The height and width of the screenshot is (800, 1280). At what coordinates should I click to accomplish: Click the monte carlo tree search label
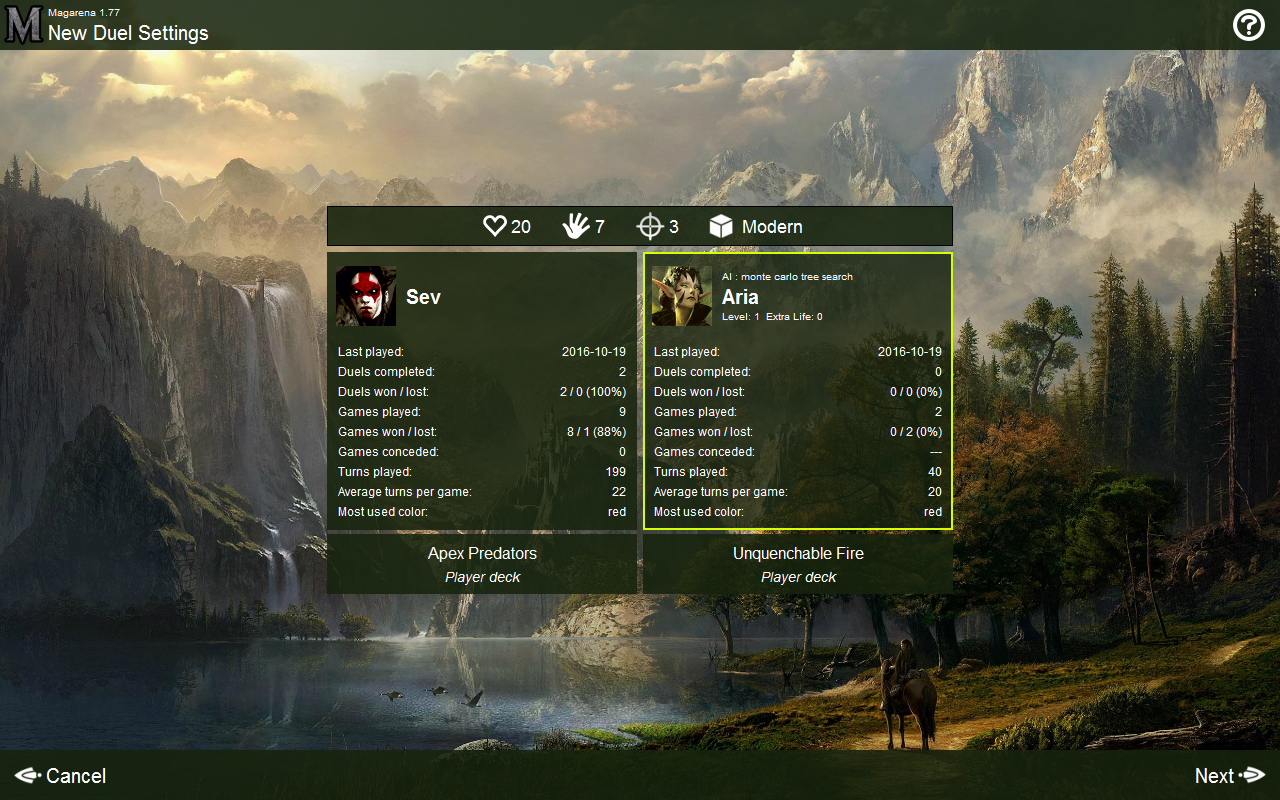coord(787,276)
